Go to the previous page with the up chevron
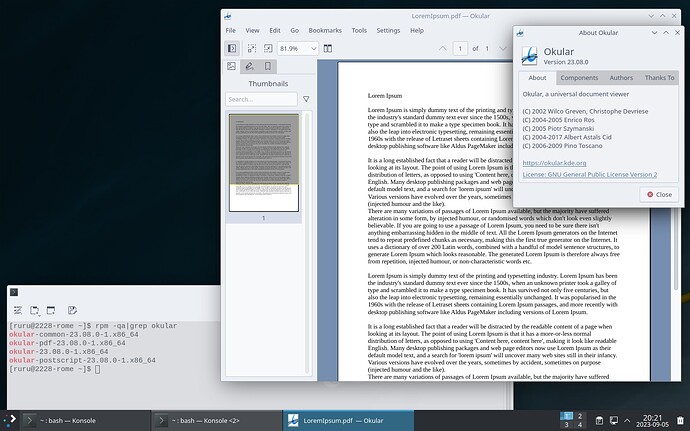690x431 pixels. pyautogui.click(x=443, y=48)
